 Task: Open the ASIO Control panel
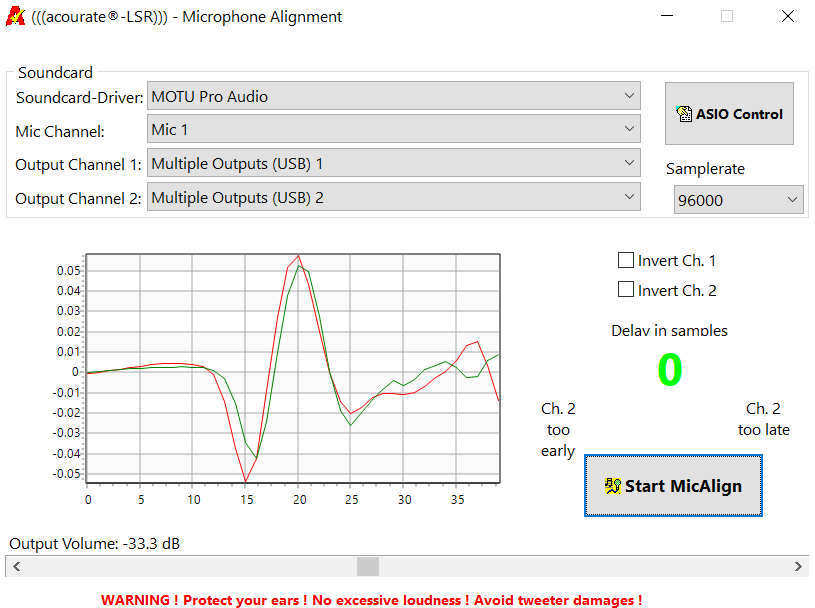point(729,113)
